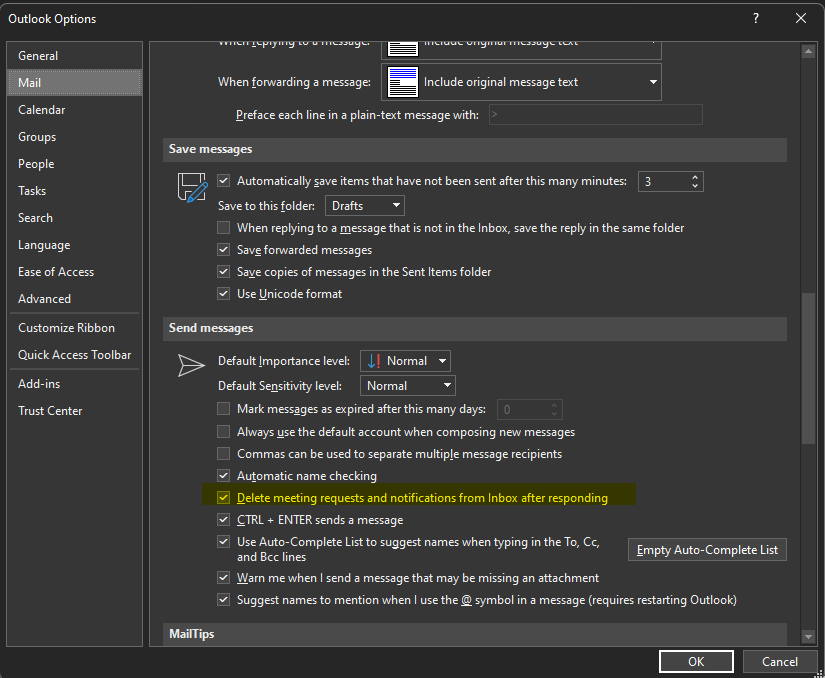Click the auto-save minutes value field

[x=664, y=181]
